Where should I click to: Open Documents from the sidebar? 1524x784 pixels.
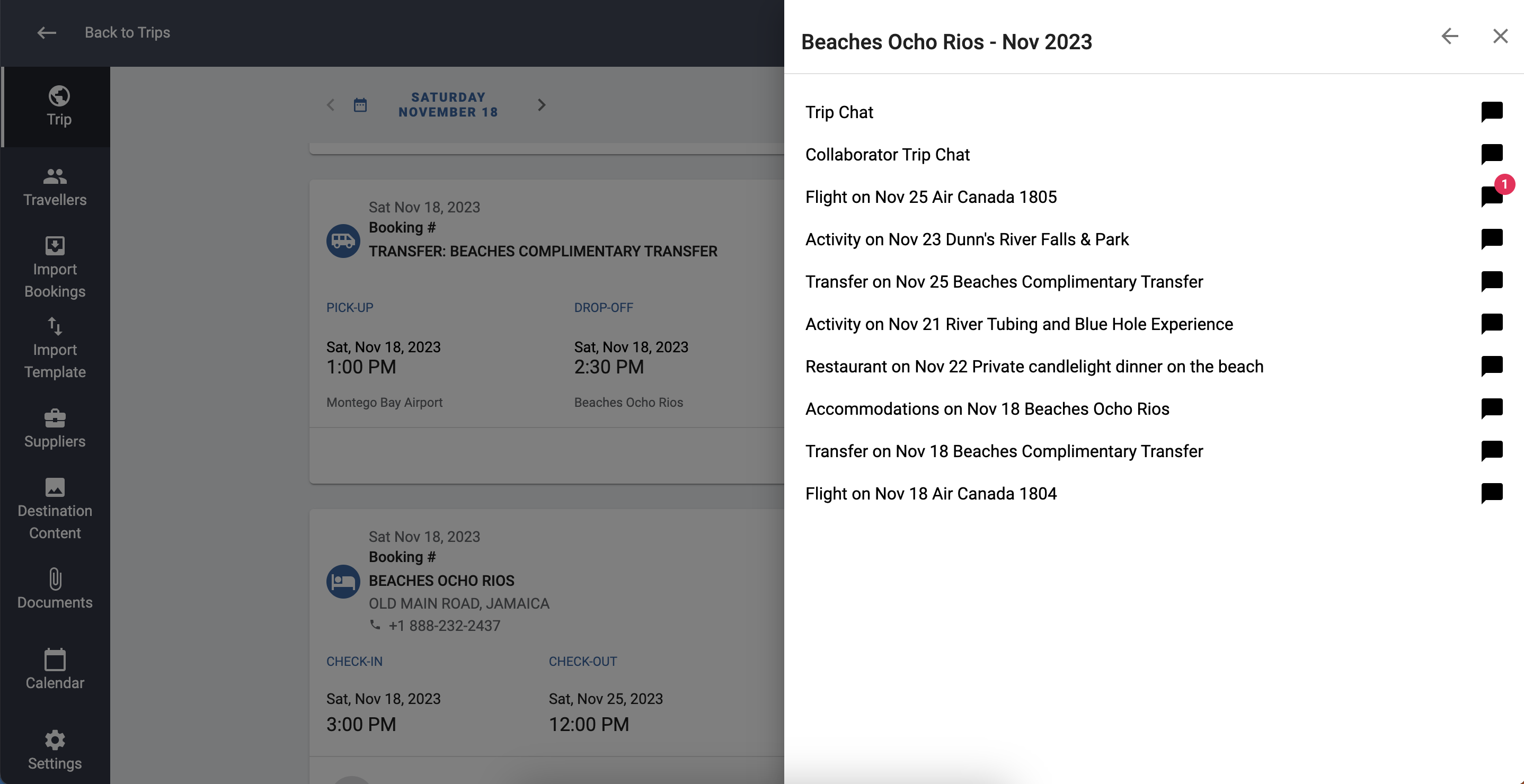[x=55, y=590]
